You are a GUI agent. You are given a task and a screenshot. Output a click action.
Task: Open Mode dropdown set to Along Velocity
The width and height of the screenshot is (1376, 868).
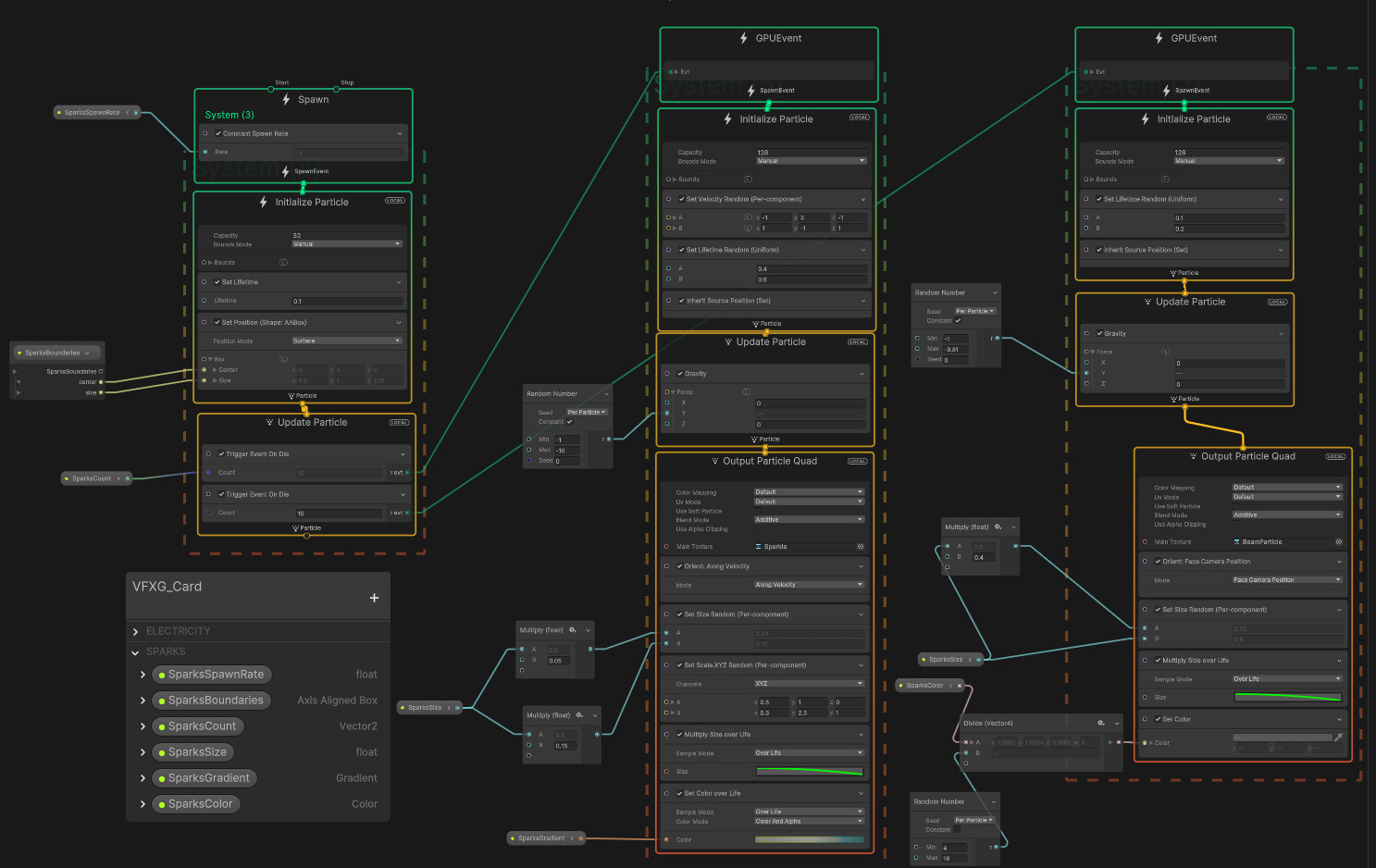point(809,585)
